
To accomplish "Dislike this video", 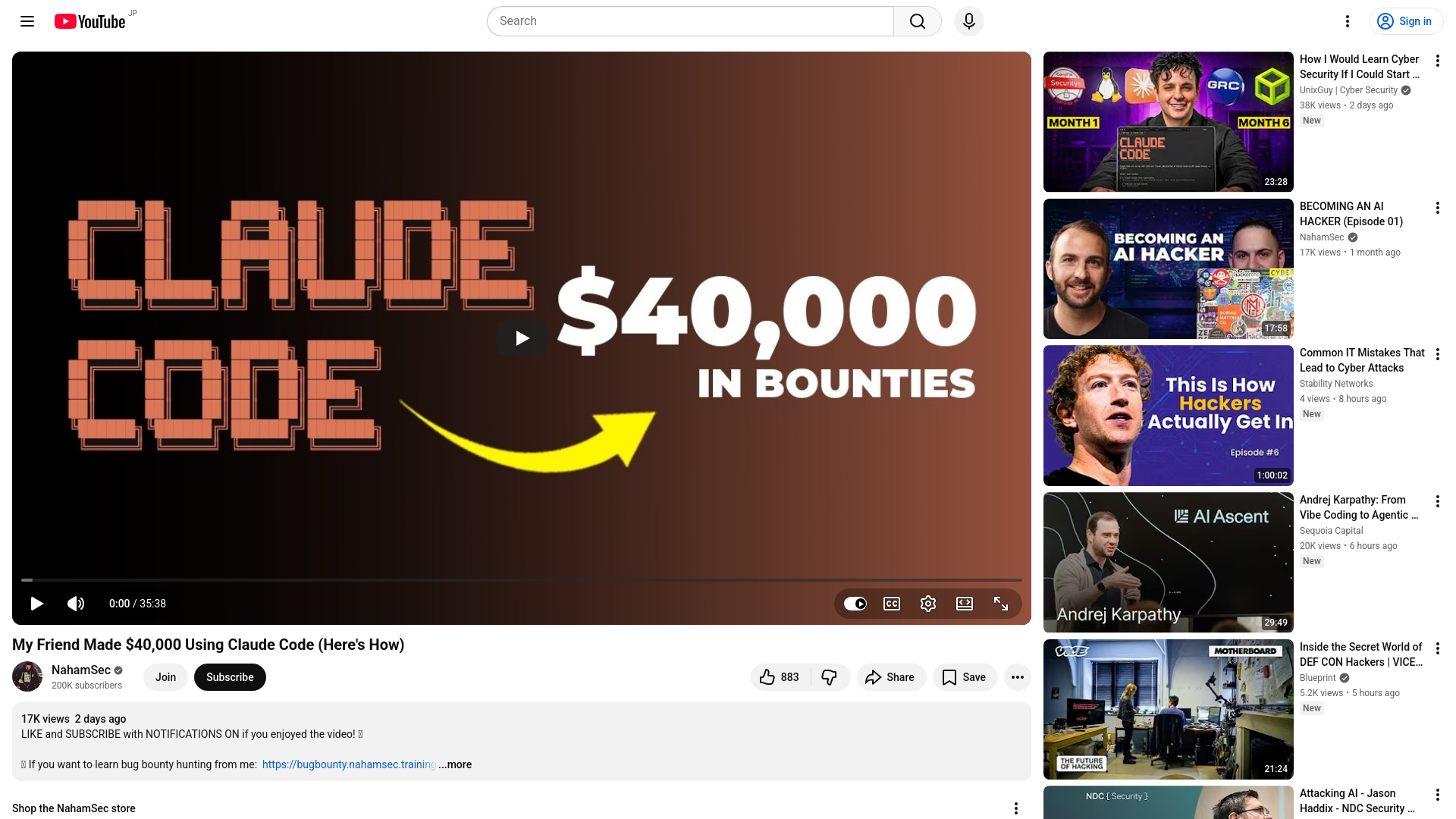I will pos(830,677).
